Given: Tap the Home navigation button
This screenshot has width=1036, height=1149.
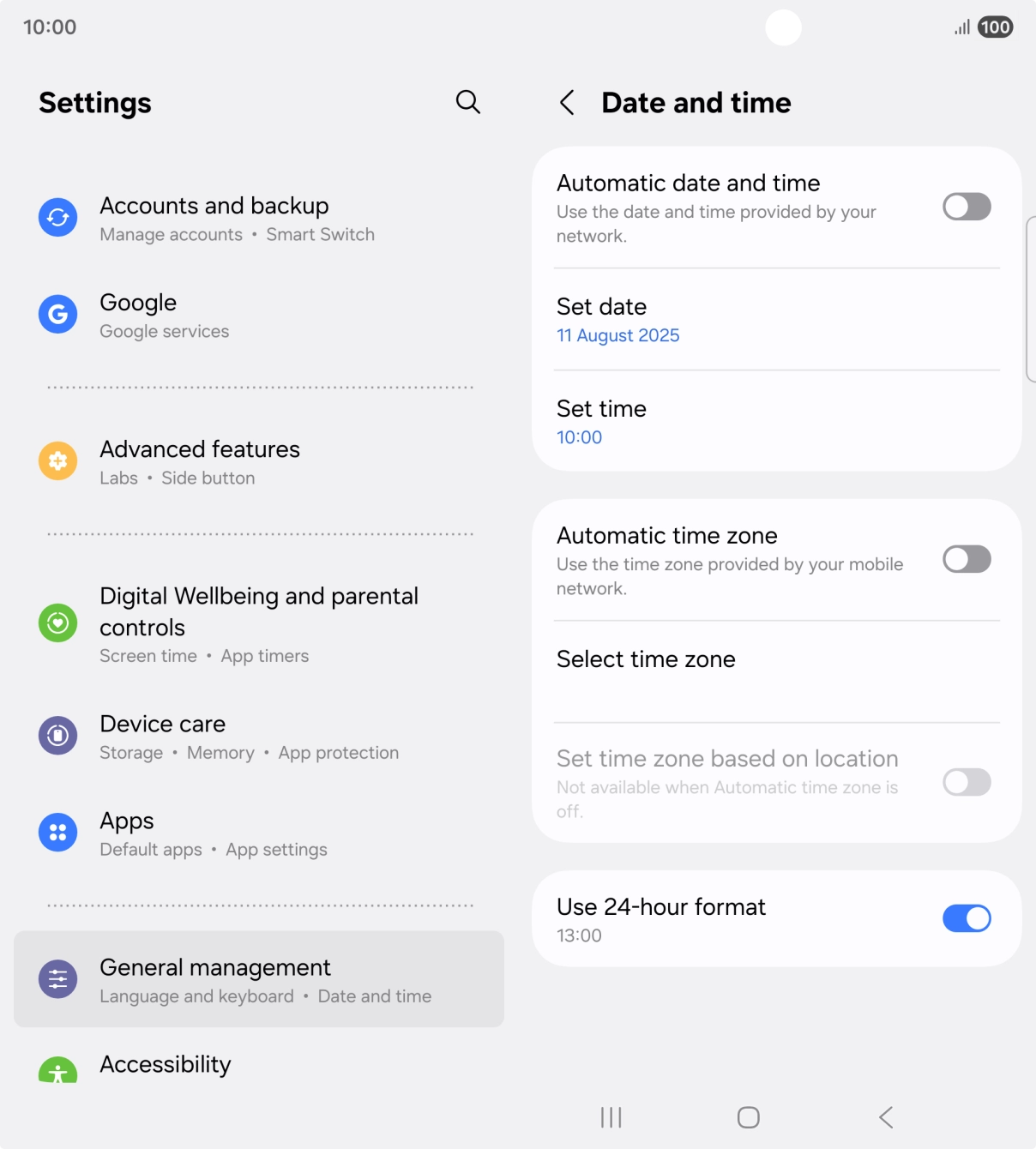Looking at the screenshot, I should point(749,1117).
